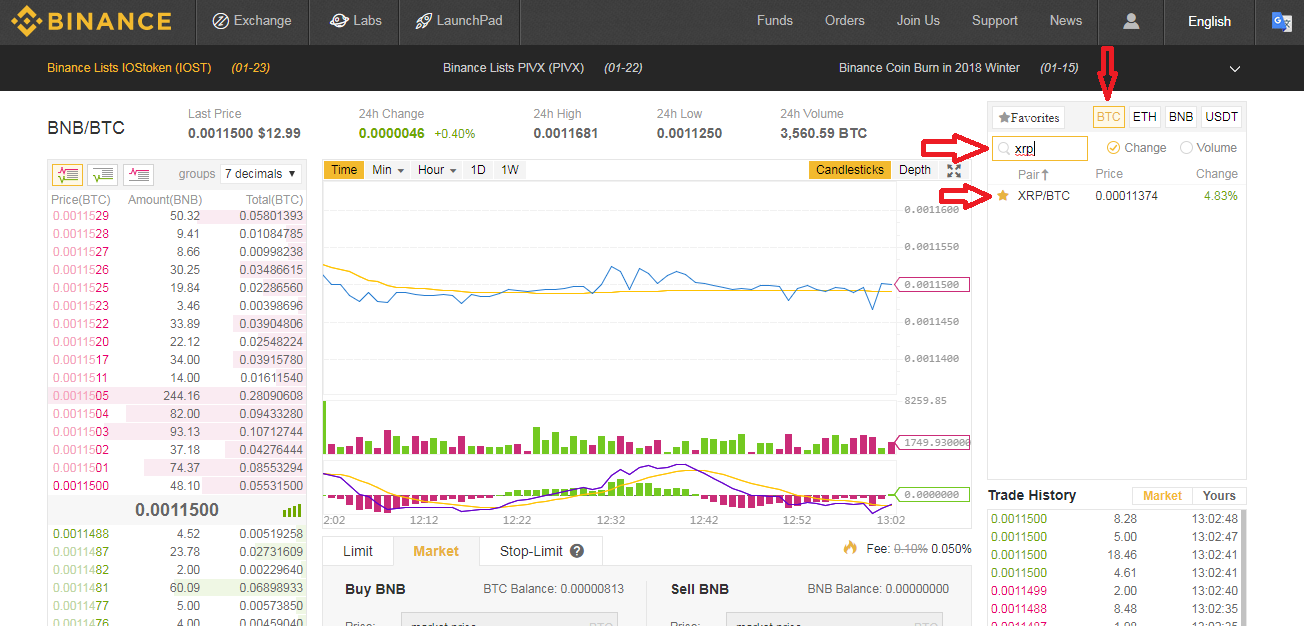The image size is (1304, 626).
Task: Click the Change column header
Action: click(x=1217, y=174)
